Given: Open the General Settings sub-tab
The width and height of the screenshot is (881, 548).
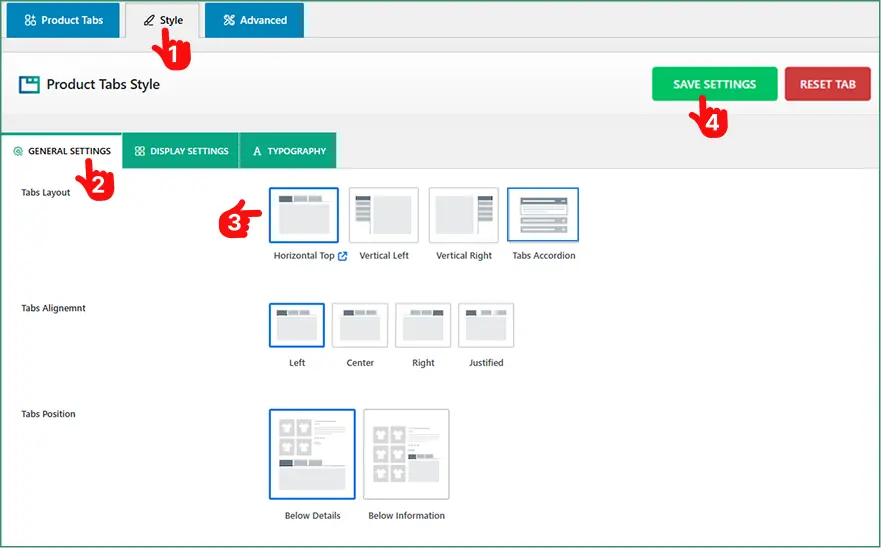Looking at the screenshot, I should (x=61, y=151).
